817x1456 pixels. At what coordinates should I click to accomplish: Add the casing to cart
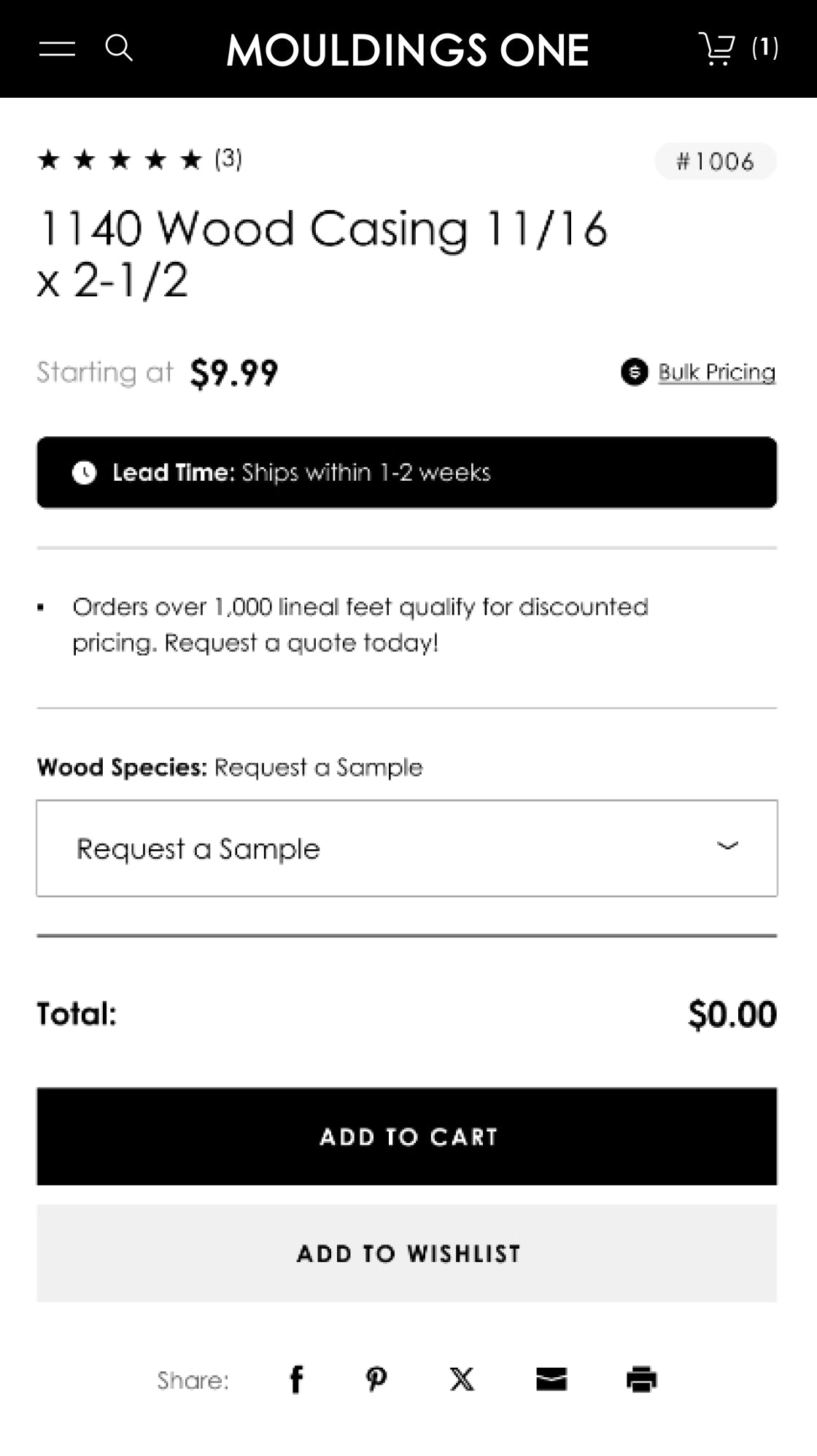coord(406,1136)
